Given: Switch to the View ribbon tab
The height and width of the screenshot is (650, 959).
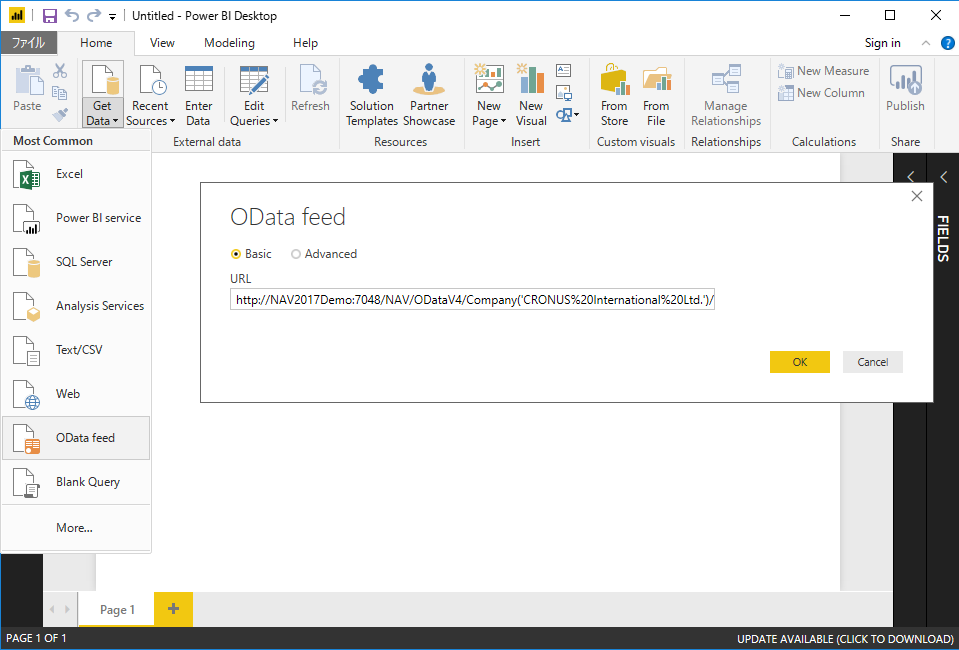Looking at the screenshot, I should pyautogui.click(x=162, y=43).
